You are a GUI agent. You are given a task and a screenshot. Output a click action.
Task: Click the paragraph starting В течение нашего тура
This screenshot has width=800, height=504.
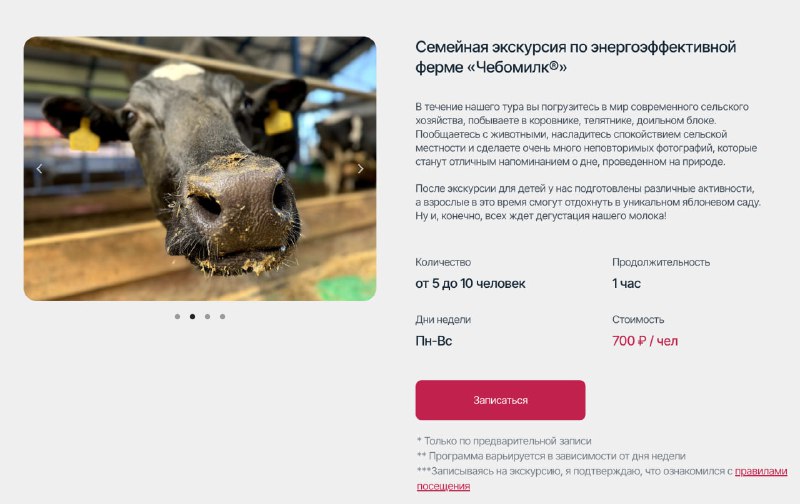tap(586, 134)
